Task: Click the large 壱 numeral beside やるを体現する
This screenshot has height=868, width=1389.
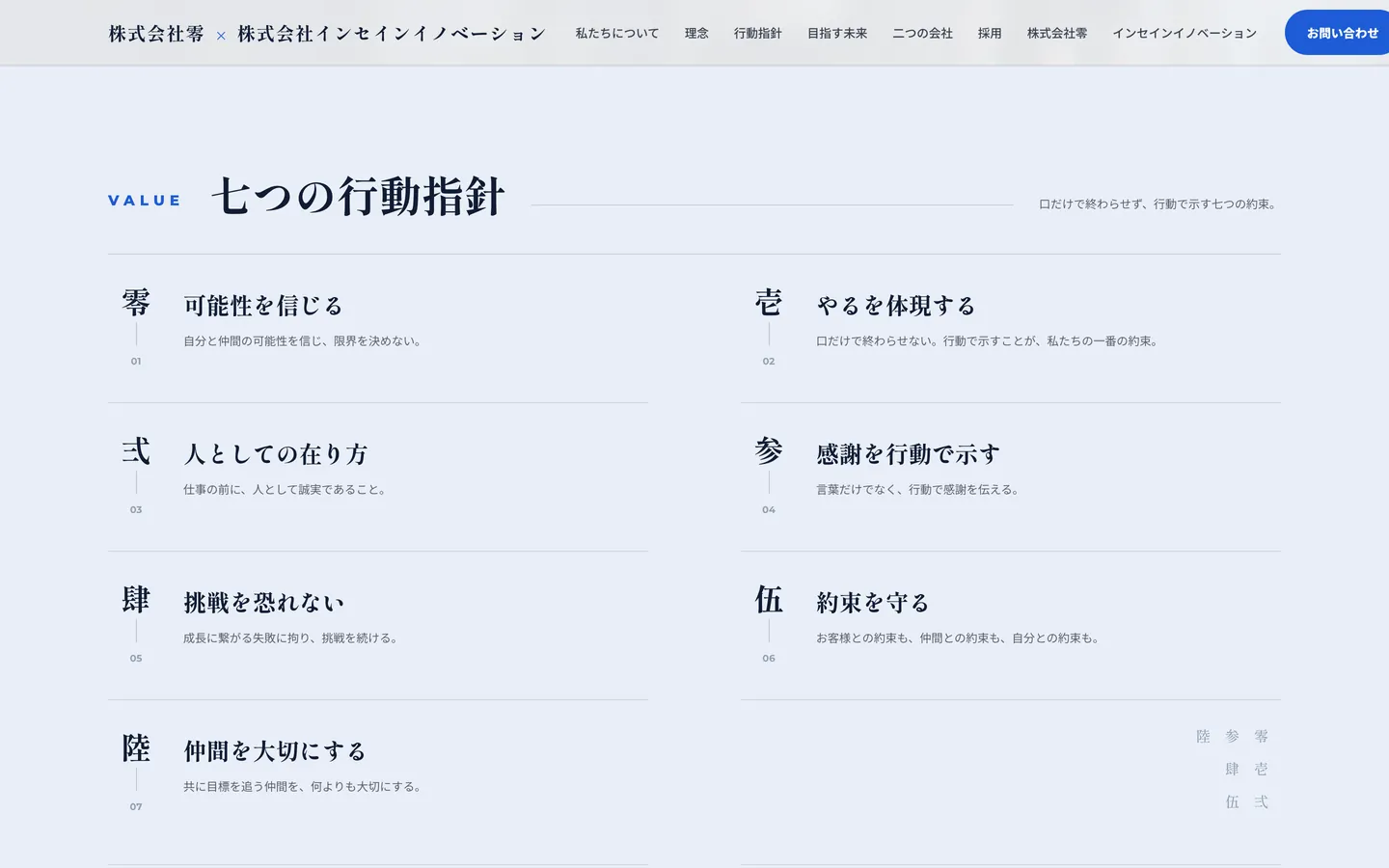Action: pos(769,303)
